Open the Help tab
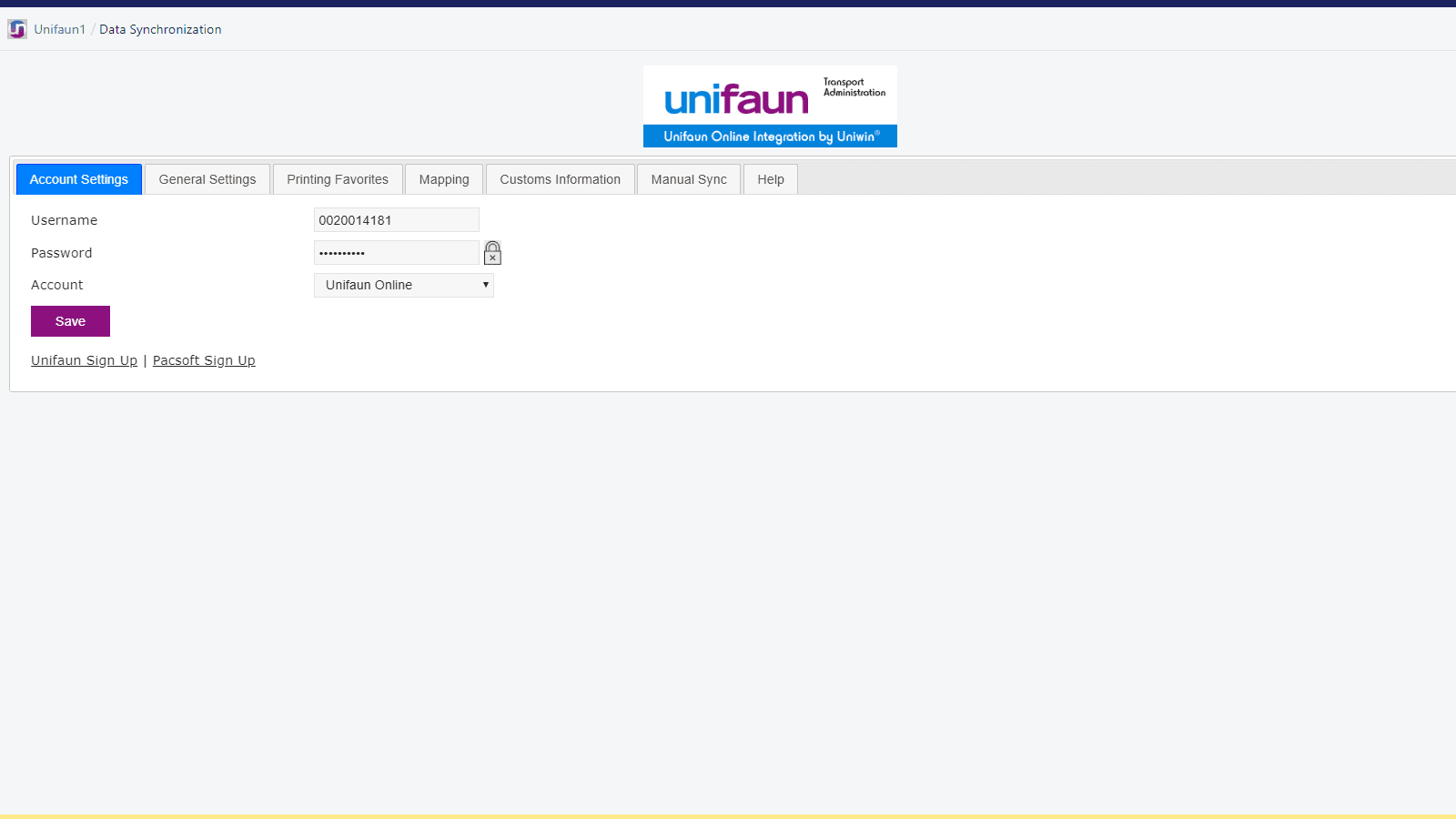Viewport: 1456px width, 819px height. pos(770,178)
